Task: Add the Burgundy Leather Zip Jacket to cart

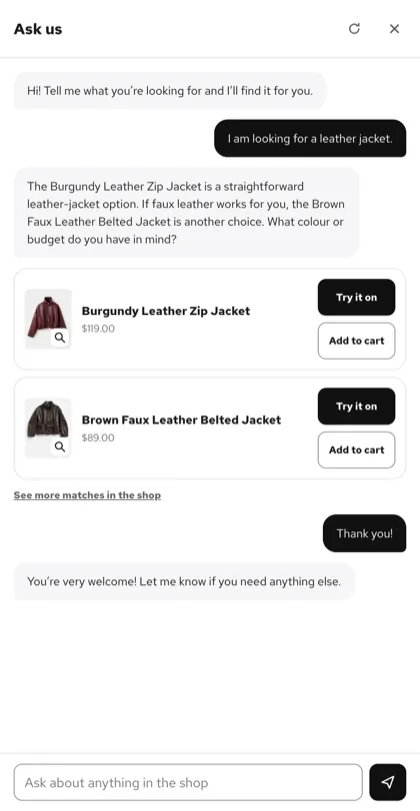Action: point(356,341)
